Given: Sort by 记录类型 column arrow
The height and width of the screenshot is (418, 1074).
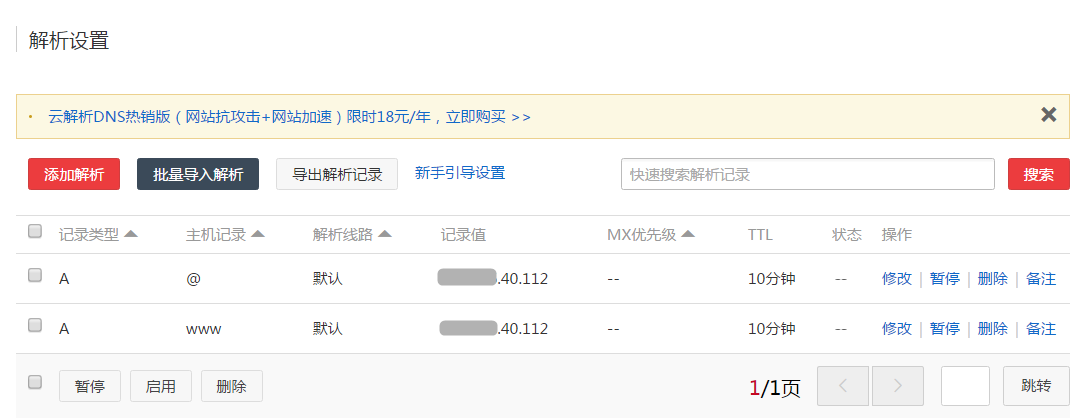Looking at the screenshot, I should 130,234.
